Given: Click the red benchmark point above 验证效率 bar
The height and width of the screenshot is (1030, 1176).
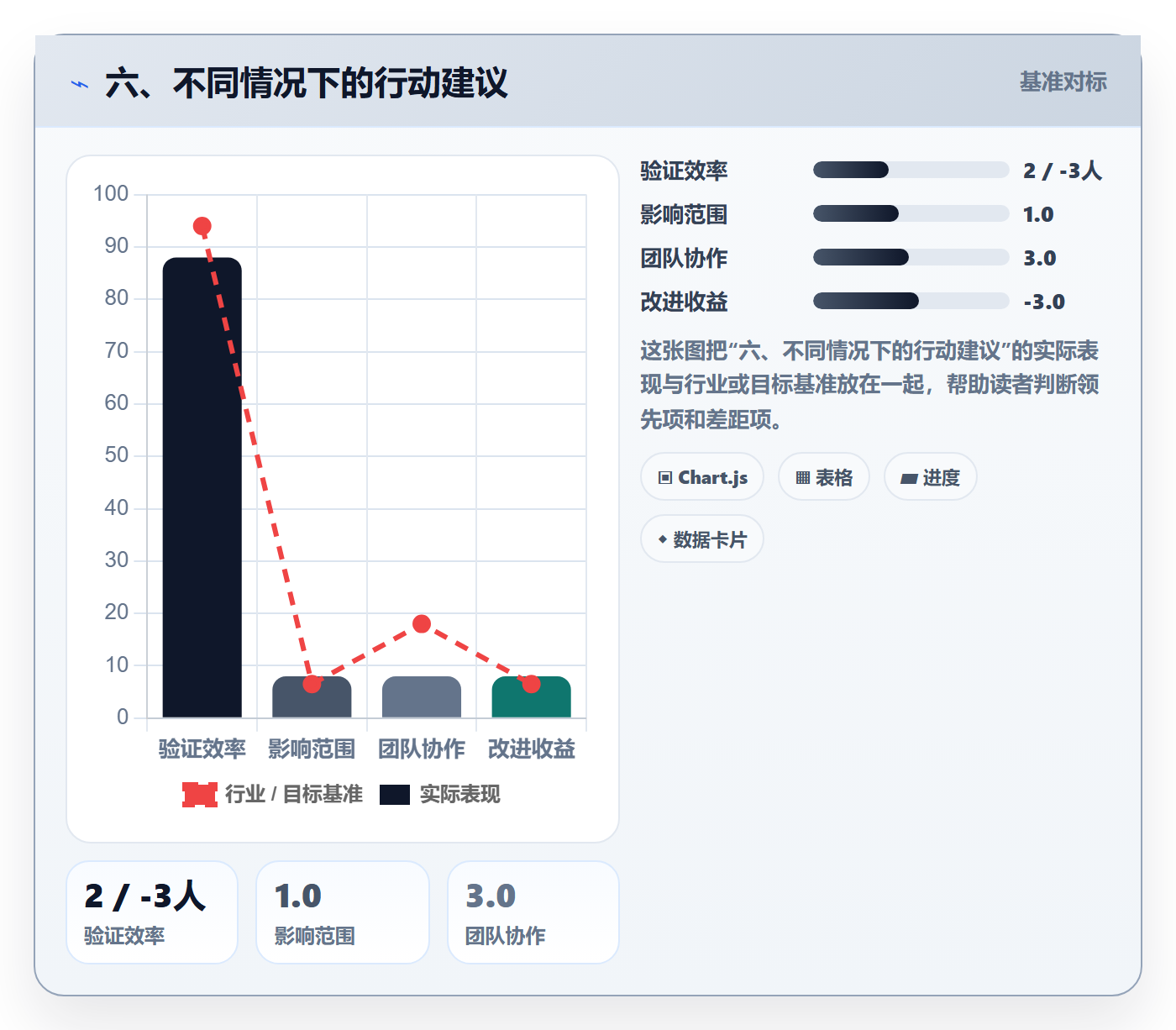Looking at the screenshot, I should pyautogui.click(x=202, y=226).
